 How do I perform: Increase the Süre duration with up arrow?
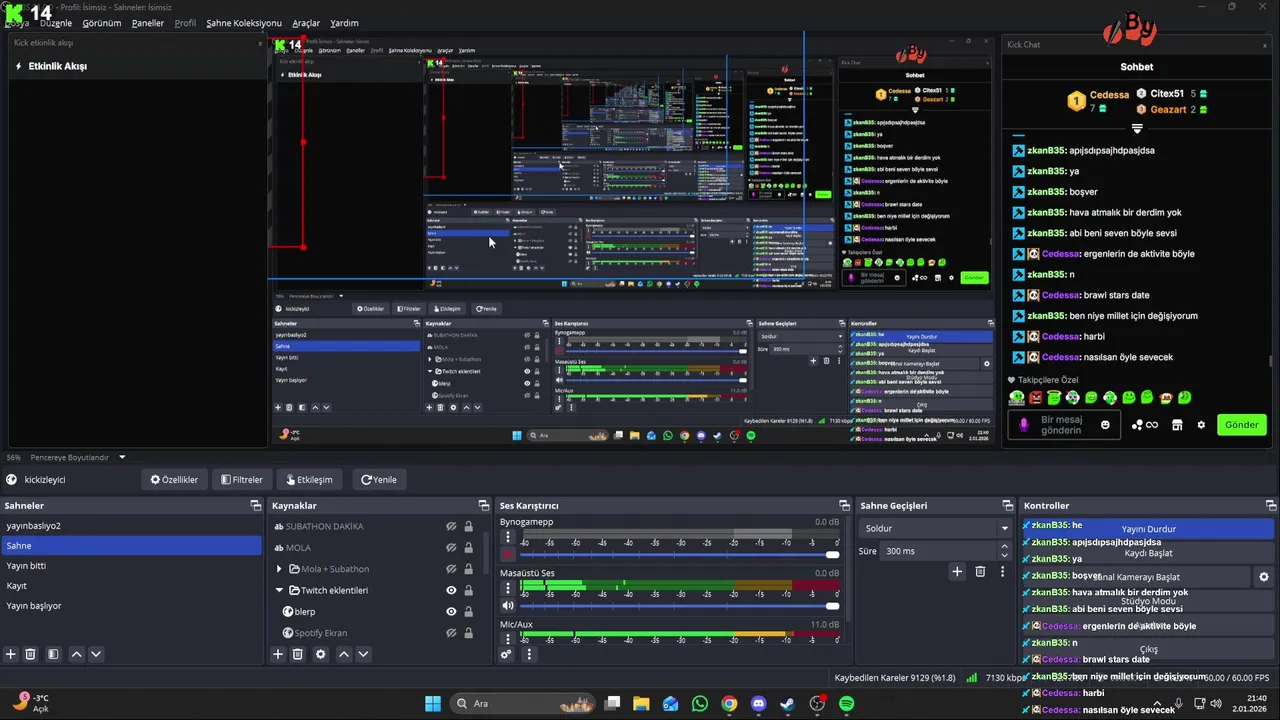[x=1004, y=546]
